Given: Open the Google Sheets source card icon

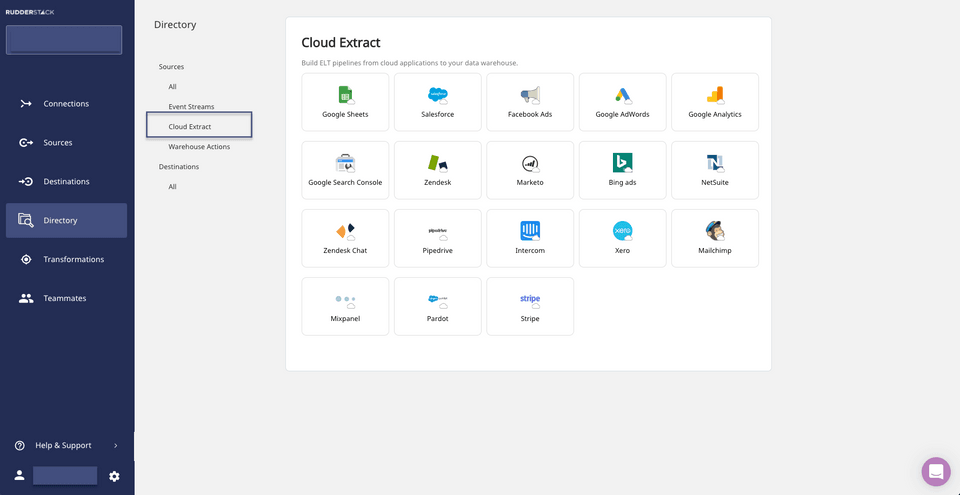Looking at the screenshot, I should (x=346, y=96).
